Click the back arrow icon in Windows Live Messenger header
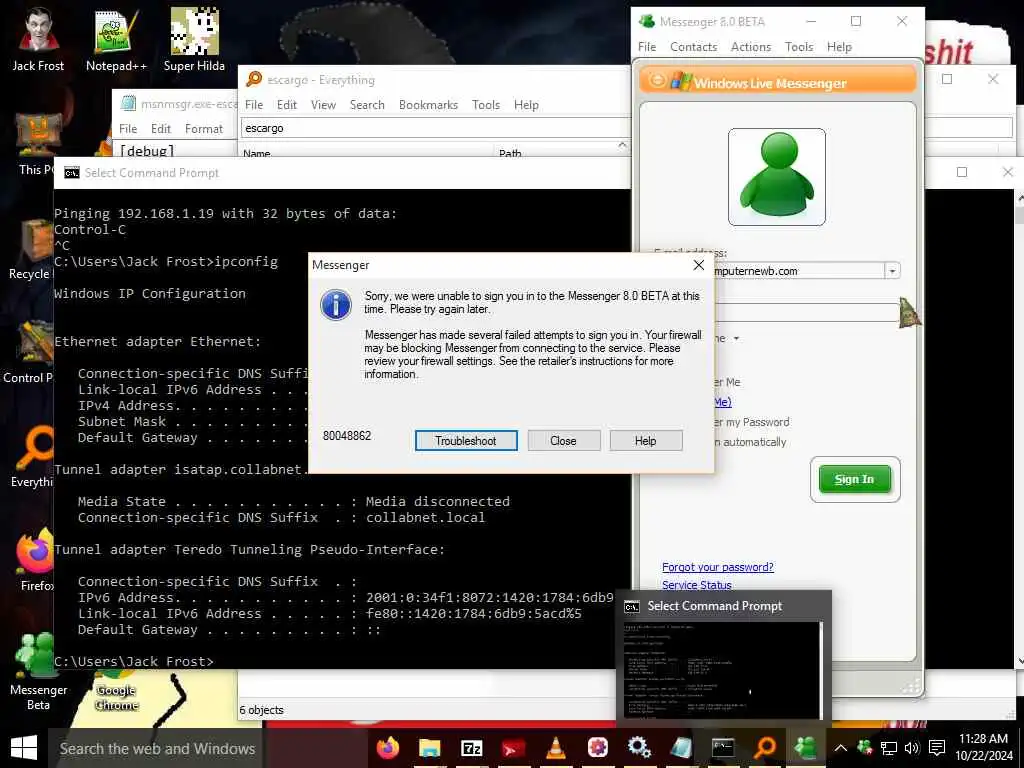Screen dimensions: 1024x768 point(657,80)
